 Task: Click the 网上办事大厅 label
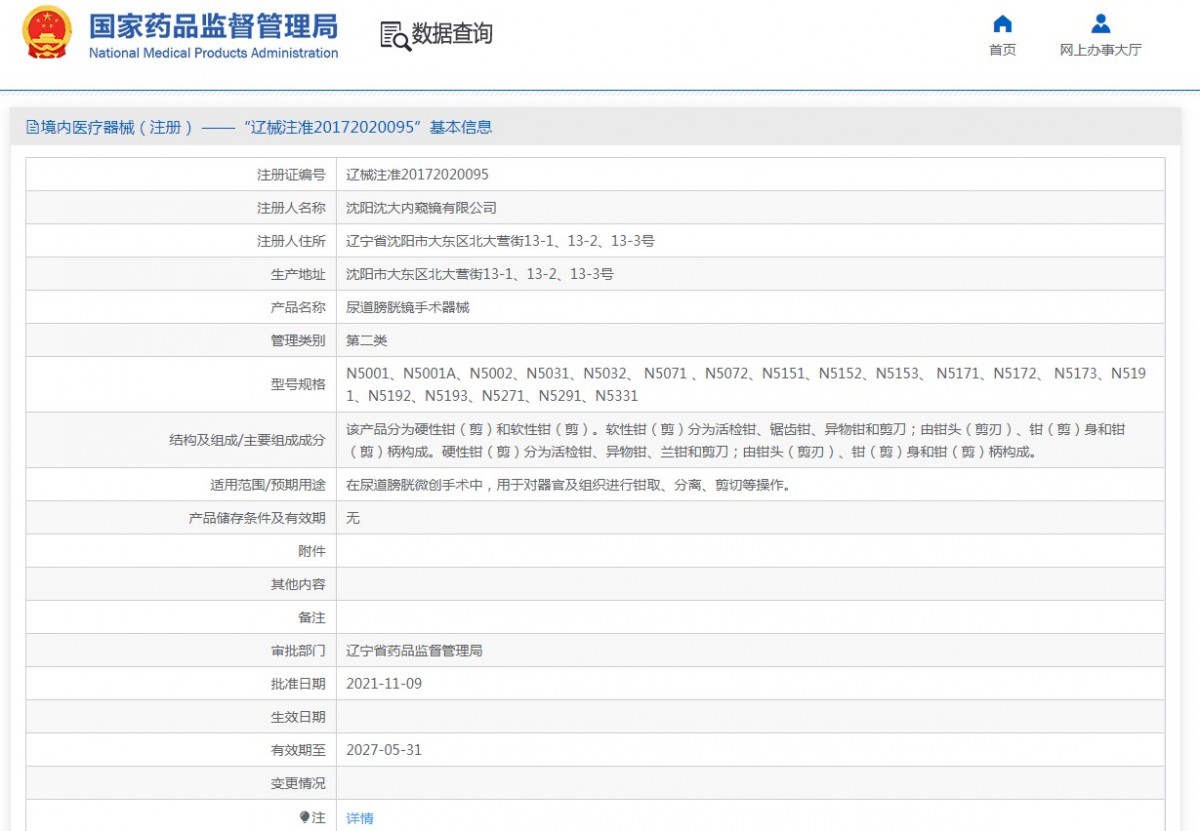[x=1100, y=50]
